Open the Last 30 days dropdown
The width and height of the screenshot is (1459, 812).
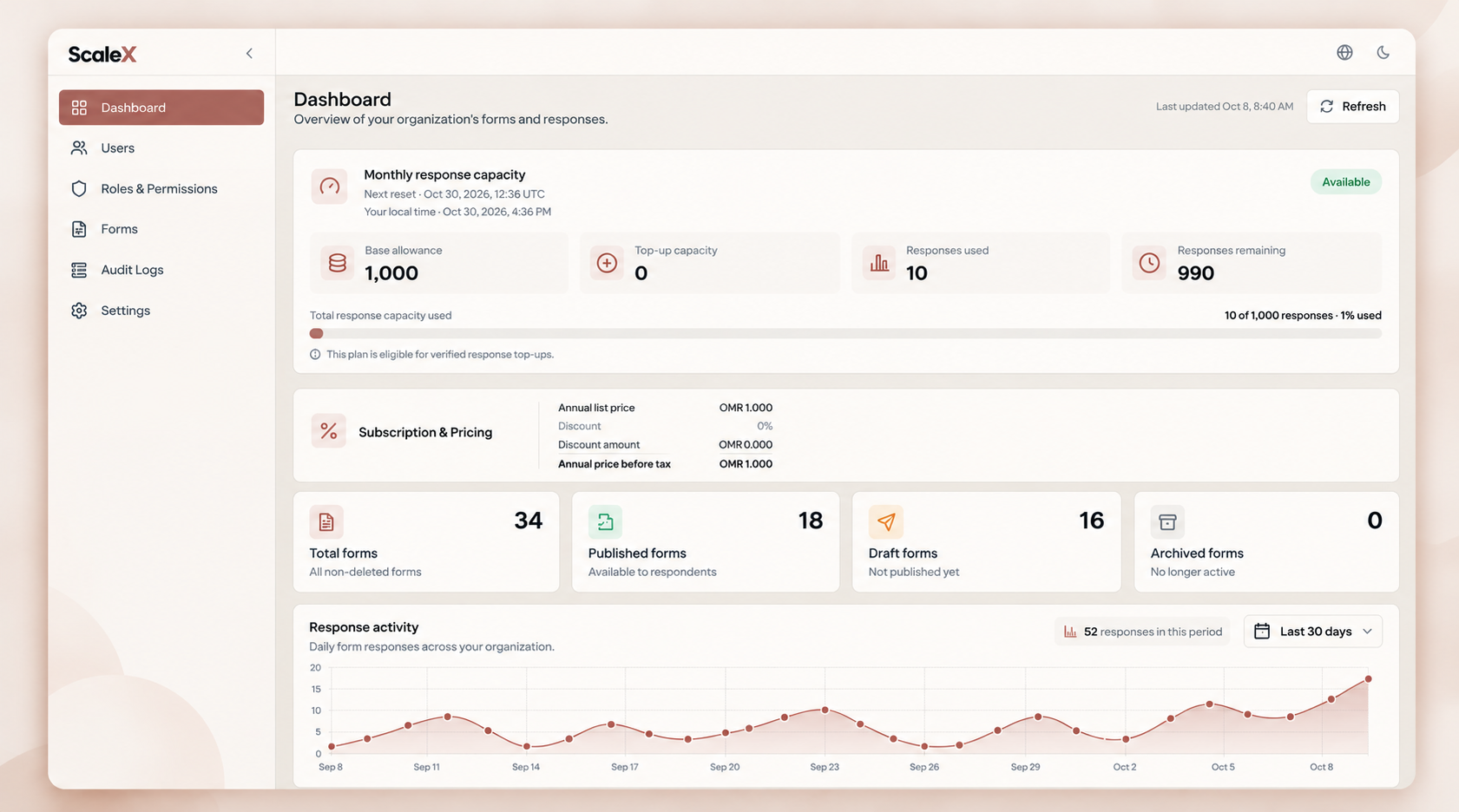coord(1313,632)
